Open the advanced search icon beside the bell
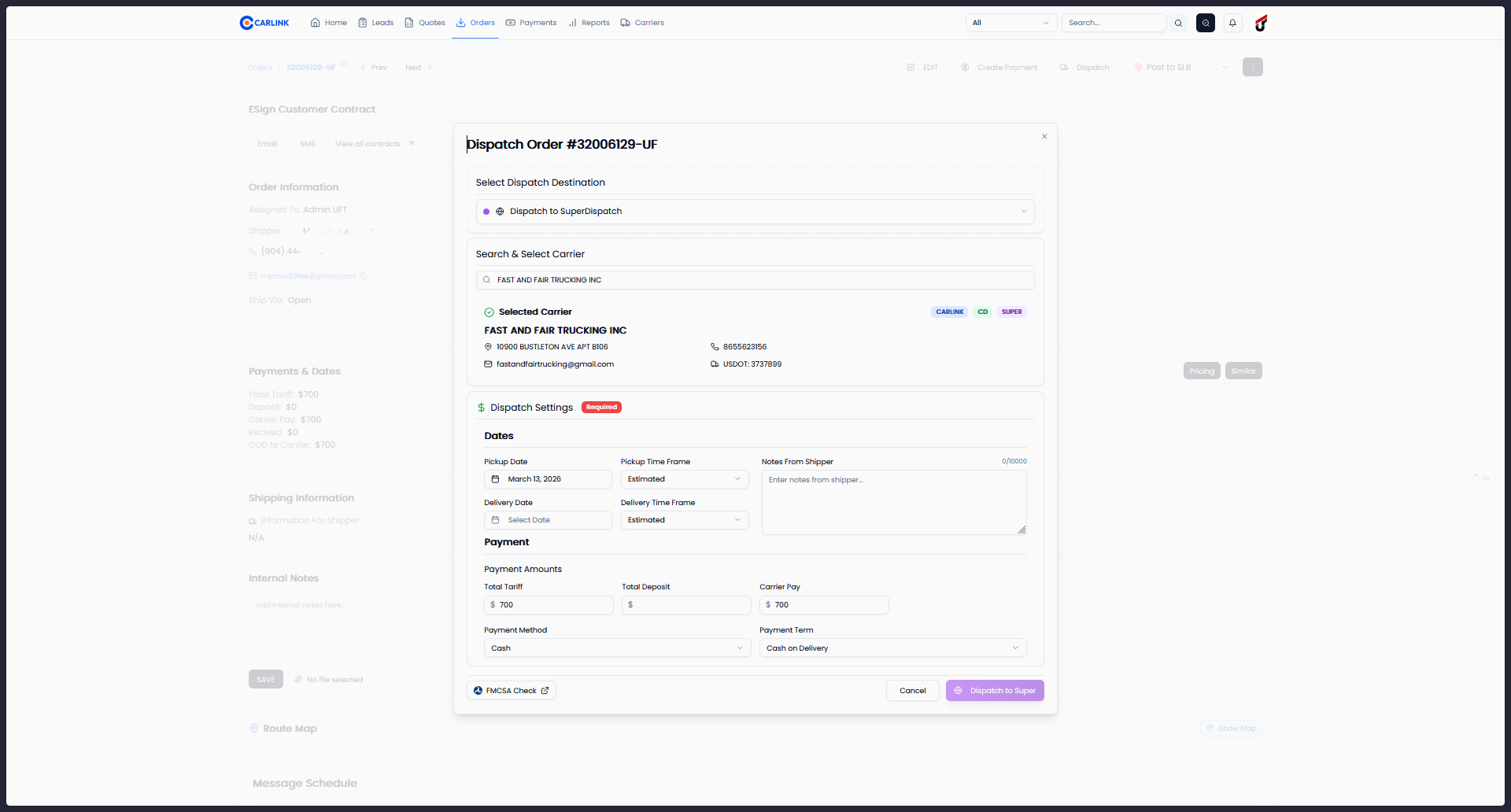The image size is (1511, 812). 1206,23
